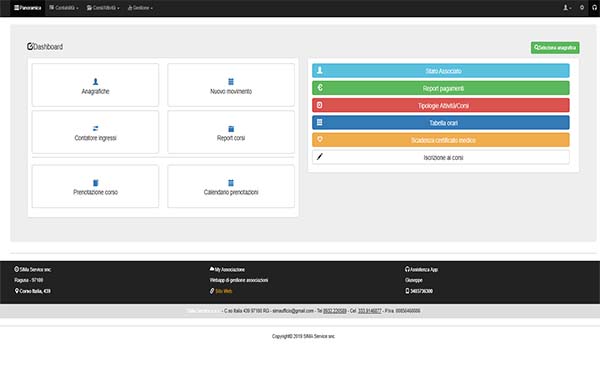600x376 pixels.
Task: Click the 'Corso Italia, 439' address text
Action: point(35,291)
